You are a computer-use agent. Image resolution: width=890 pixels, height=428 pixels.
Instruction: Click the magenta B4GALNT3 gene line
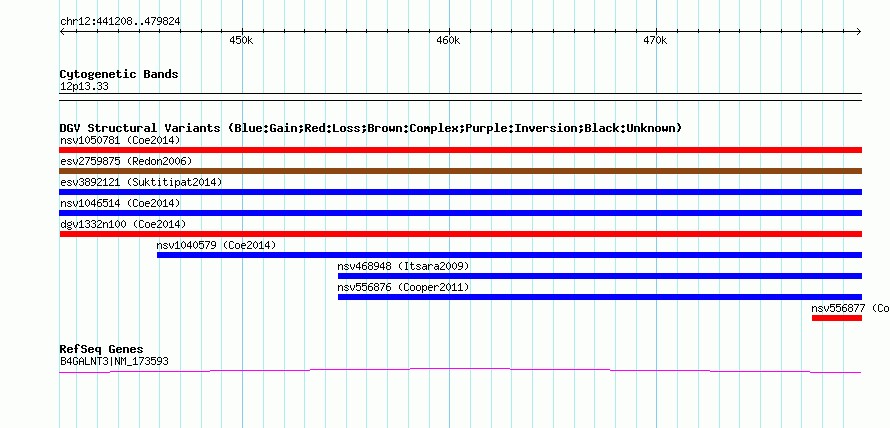(x=460, y=371)
